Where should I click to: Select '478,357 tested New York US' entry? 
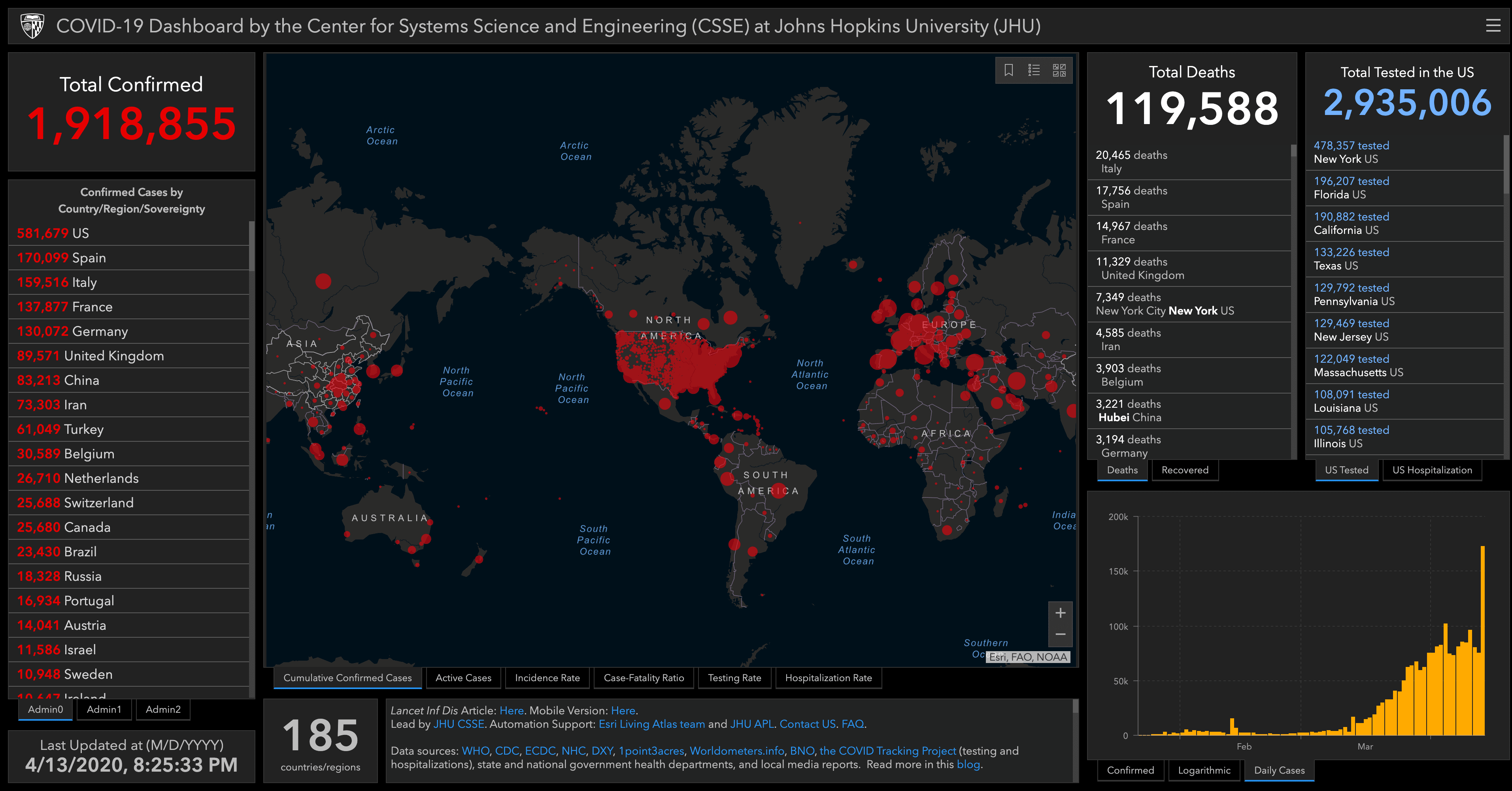(1404, 153)
